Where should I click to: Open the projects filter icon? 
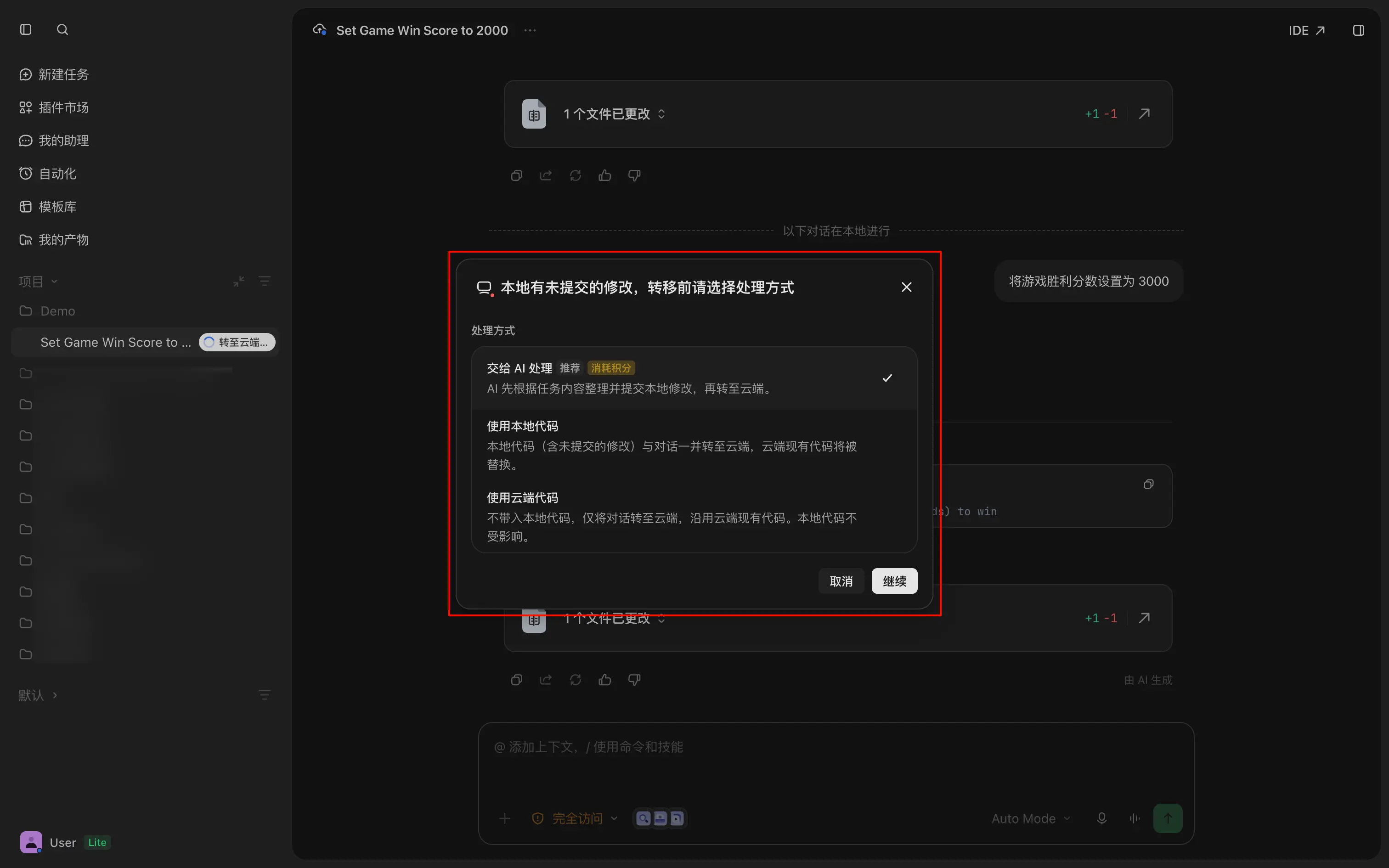(x=264, y=281)
